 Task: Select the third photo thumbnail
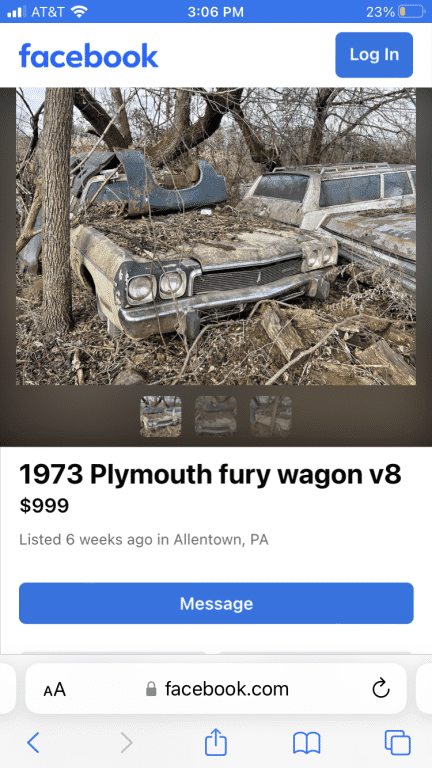tap(270, 416)
